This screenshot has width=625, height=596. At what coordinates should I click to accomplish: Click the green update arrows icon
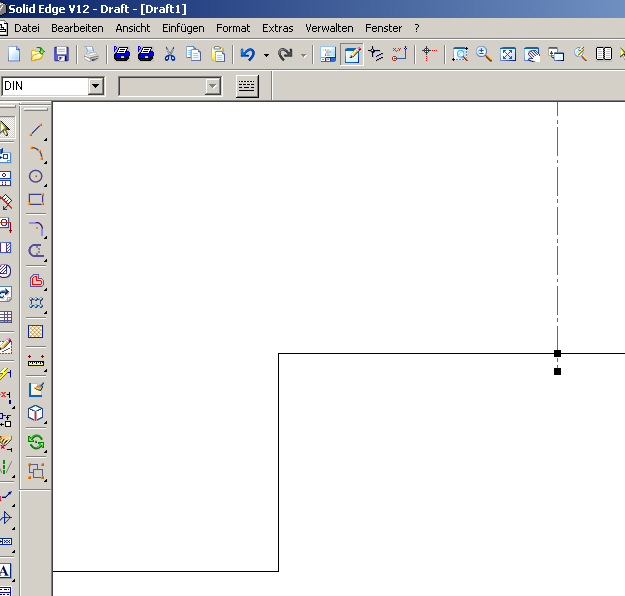pyautogui.click(x=36, y=442)
